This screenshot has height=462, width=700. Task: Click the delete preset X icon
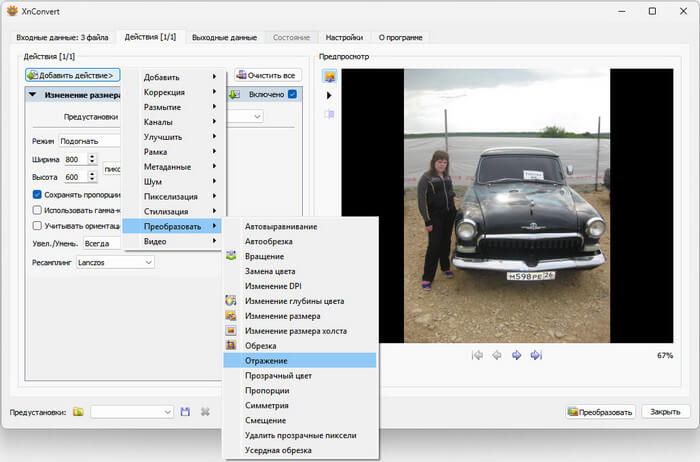[205, 412]
